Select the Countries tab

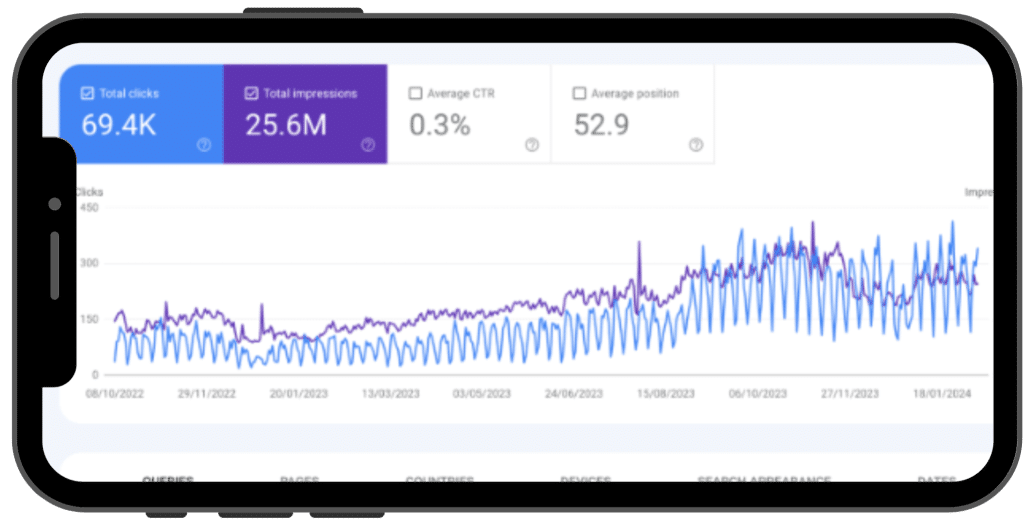(439, 481)
